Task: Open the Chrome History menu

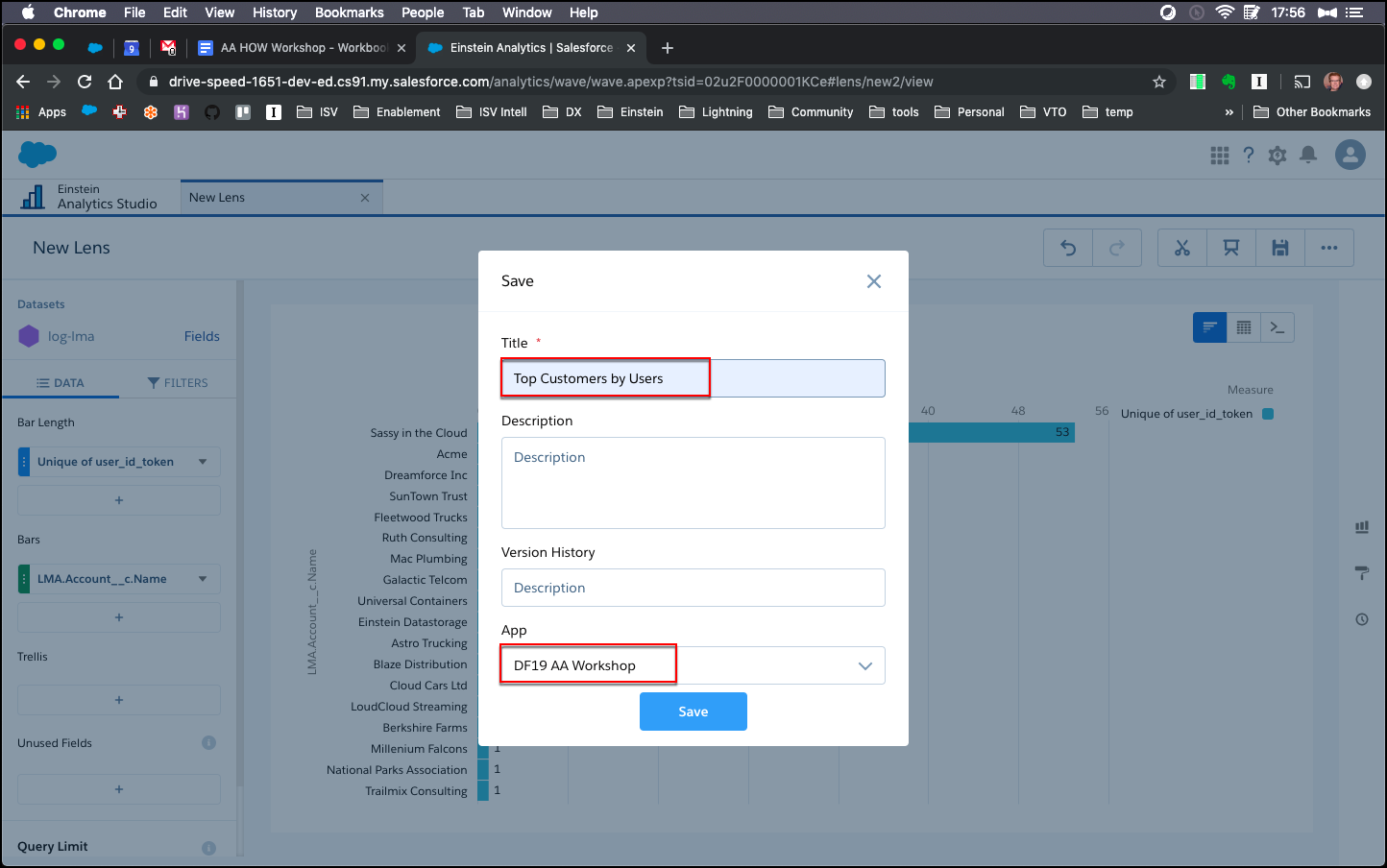Action: coord(275,12)
